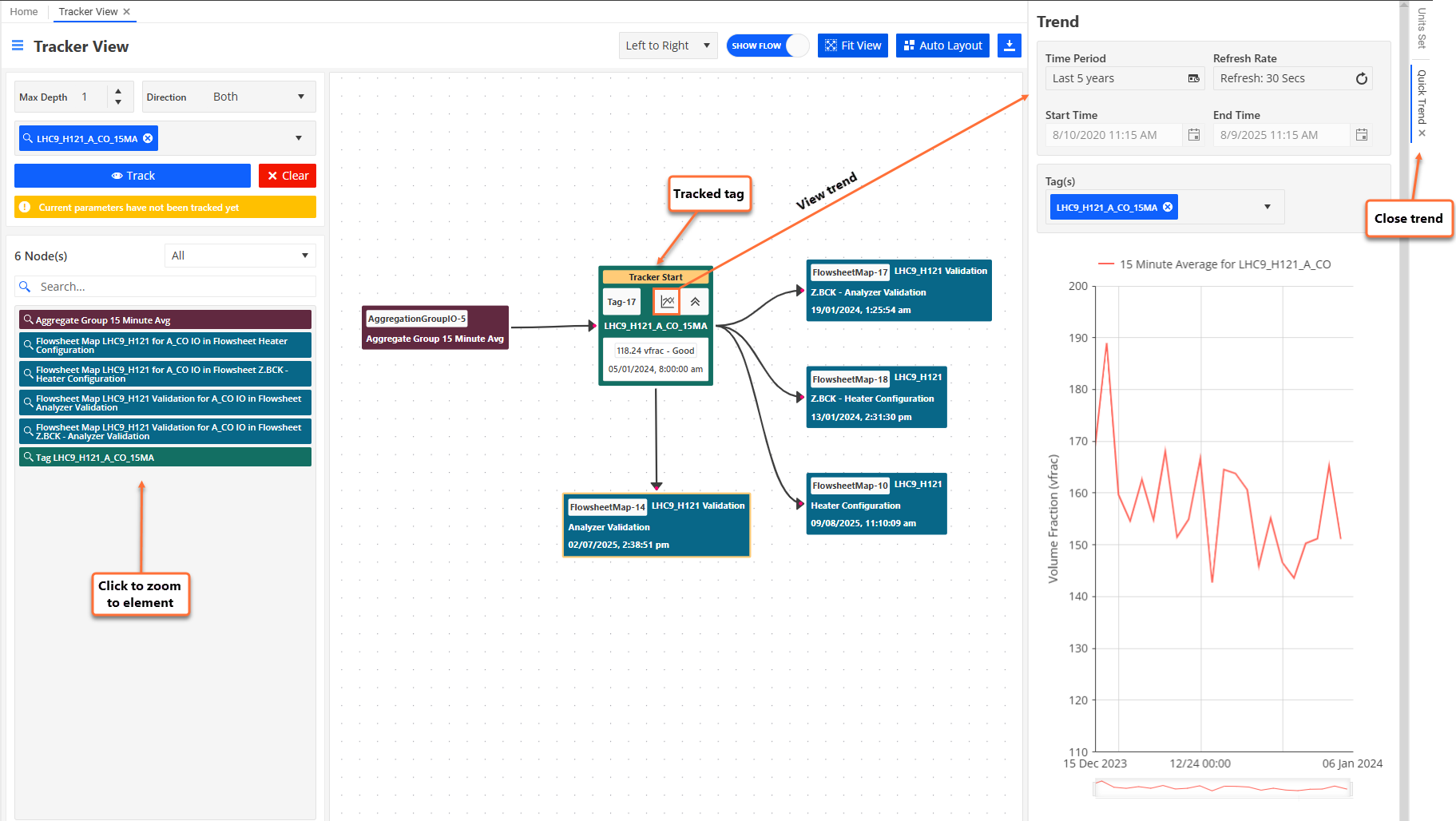Open the Start Time calendar picker
The width and height of the screenshot is (1456, 821).
tap(1194, 135)
